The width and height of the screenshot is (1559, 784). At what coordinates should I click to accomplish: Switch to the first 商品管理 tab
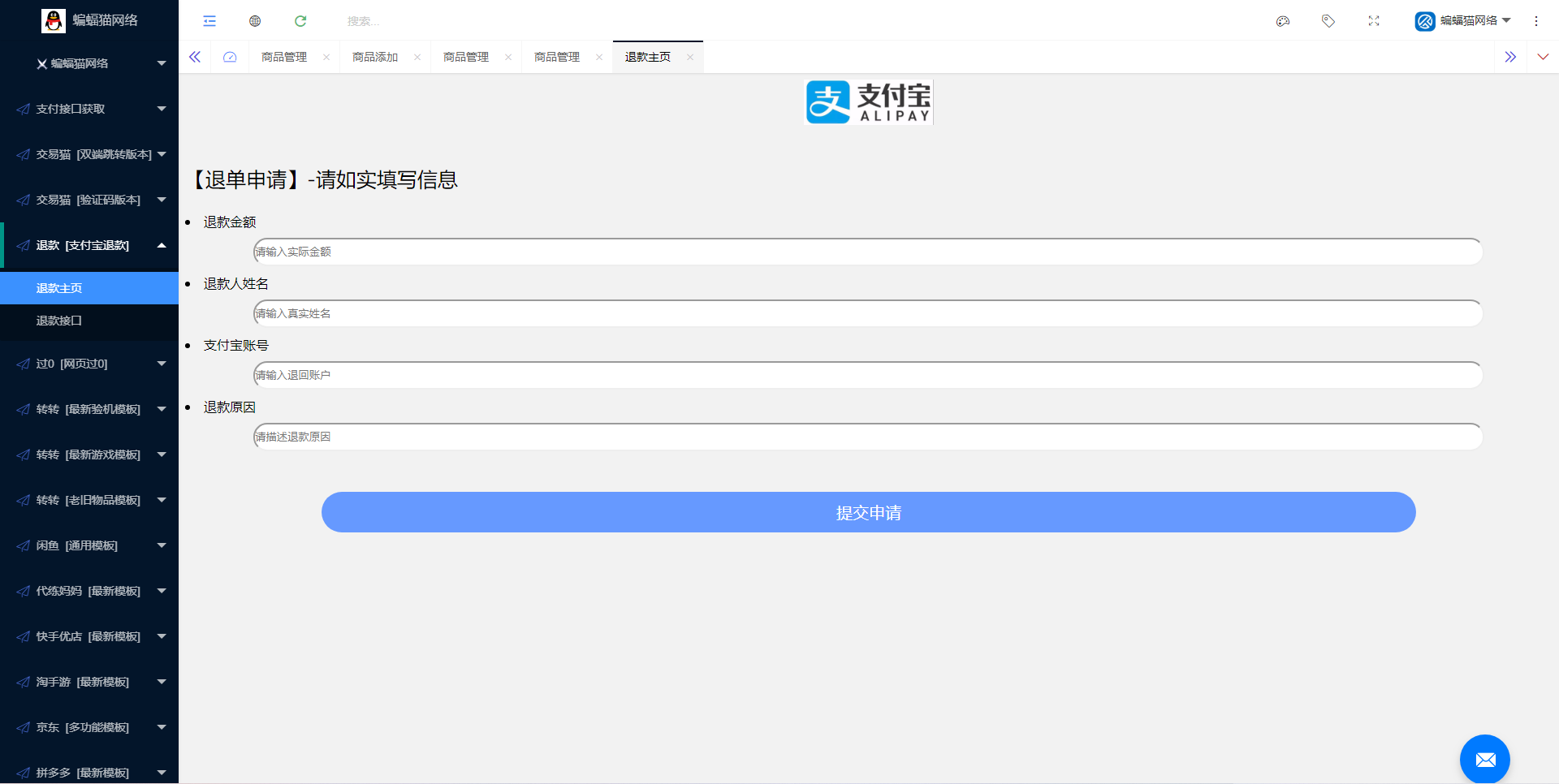tap(284, 57)
